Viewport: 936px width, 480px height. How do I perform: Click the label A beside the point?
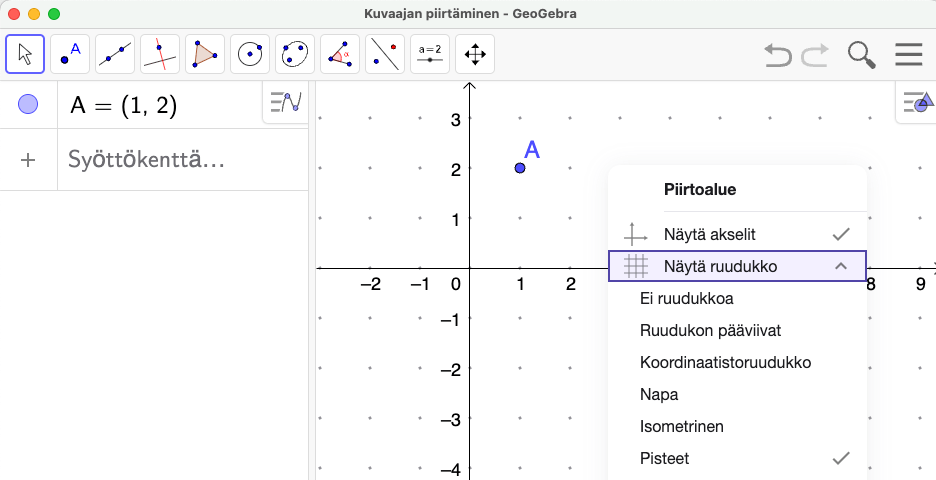pyautogui.click(x=532, y=150)
